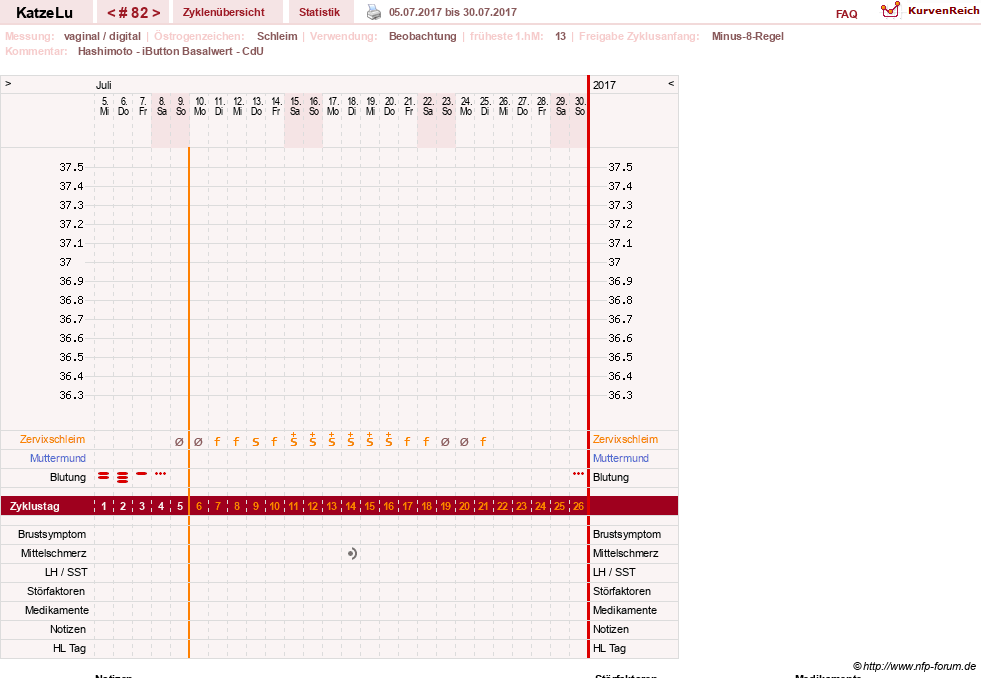The width and height of the screenshot is (981, 678).
Task: Click the left LH / SST row label
Action: pyautogui.click(x=66, y=572)
